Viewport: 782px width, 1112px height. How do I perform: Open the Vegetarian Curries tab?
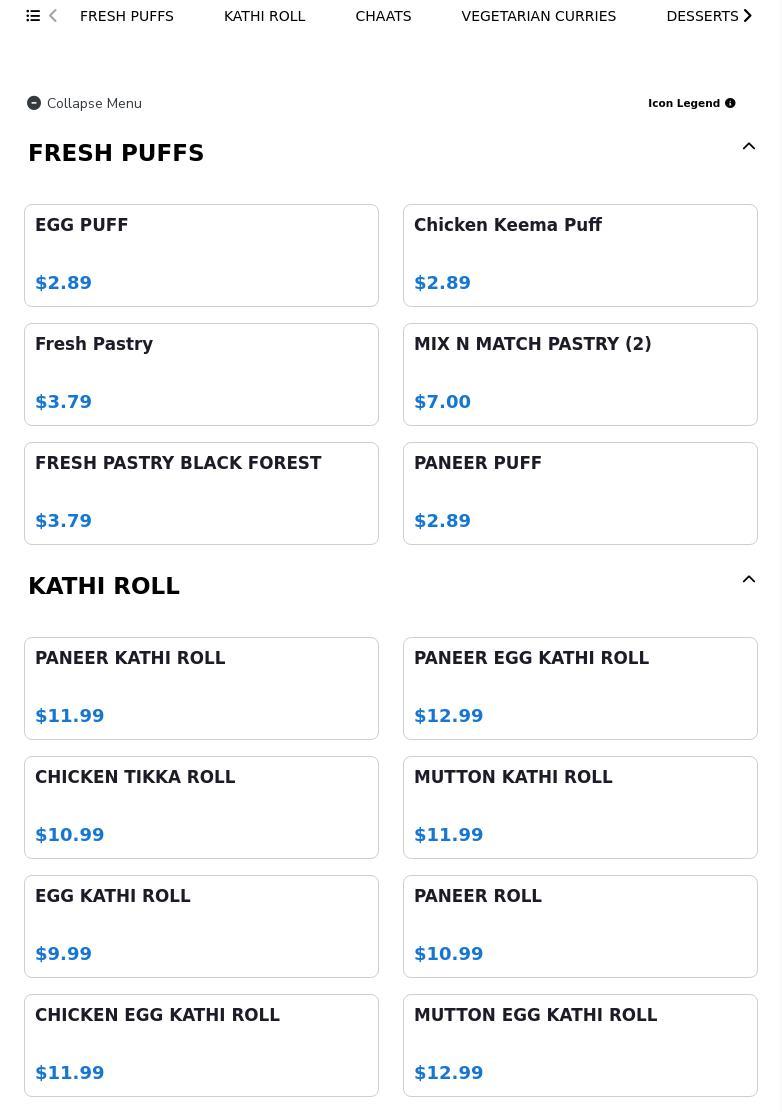click(538, 16)
